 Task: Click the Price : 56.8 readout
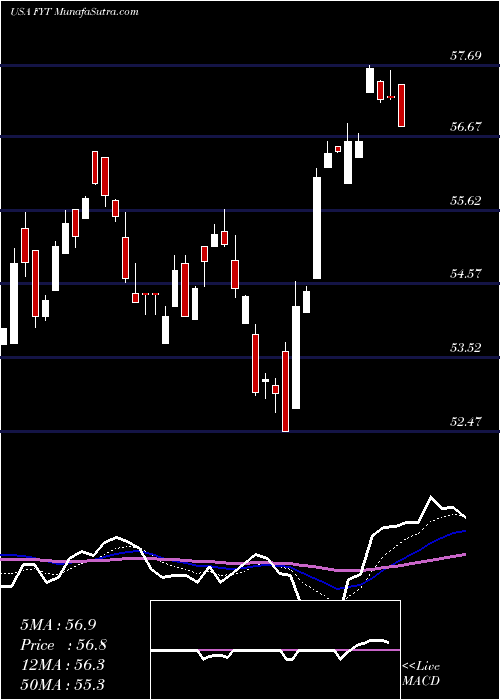point(63,645)
